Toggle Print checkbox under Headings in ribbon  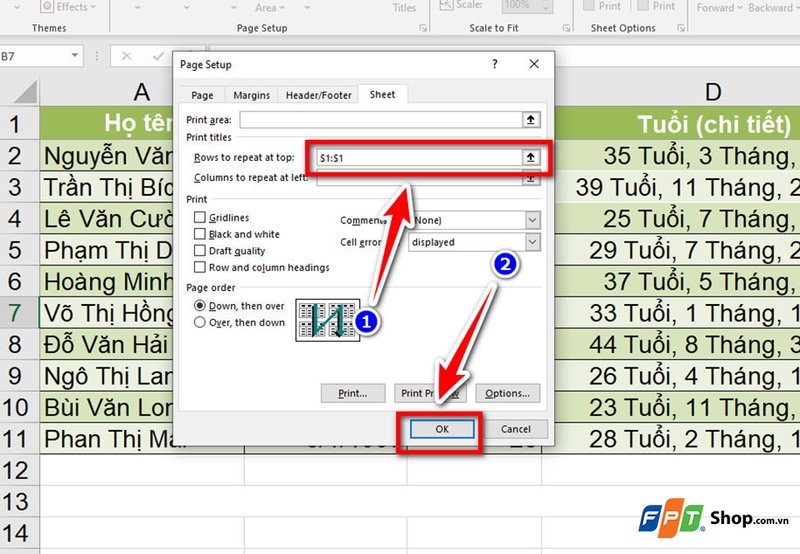[643, 6]
